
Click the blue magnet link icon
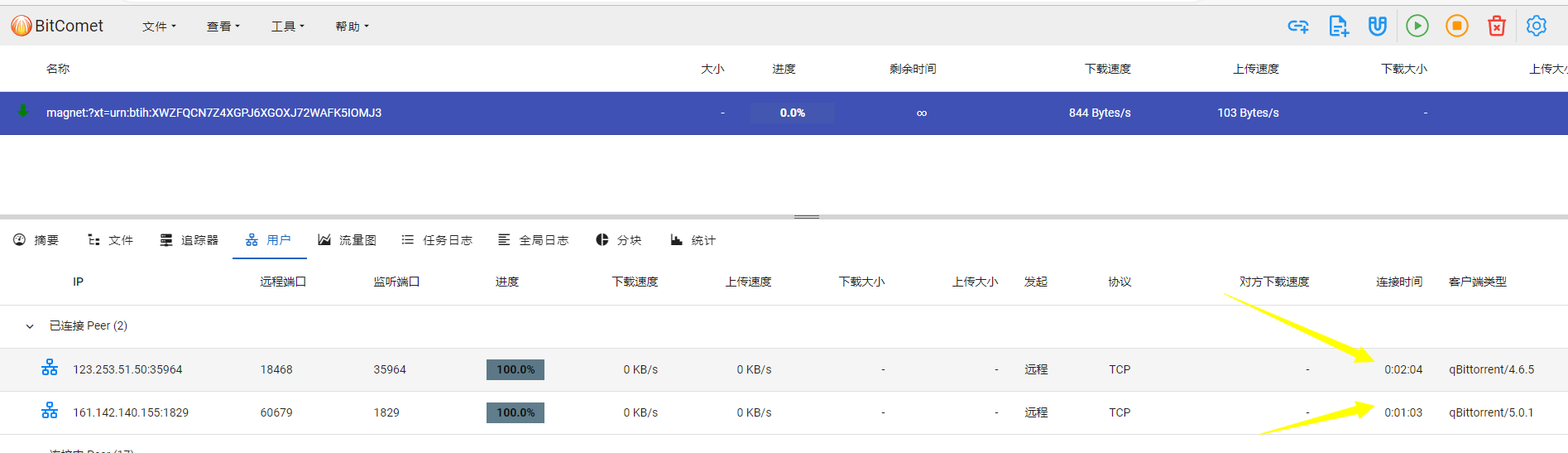pos(1377,27)
